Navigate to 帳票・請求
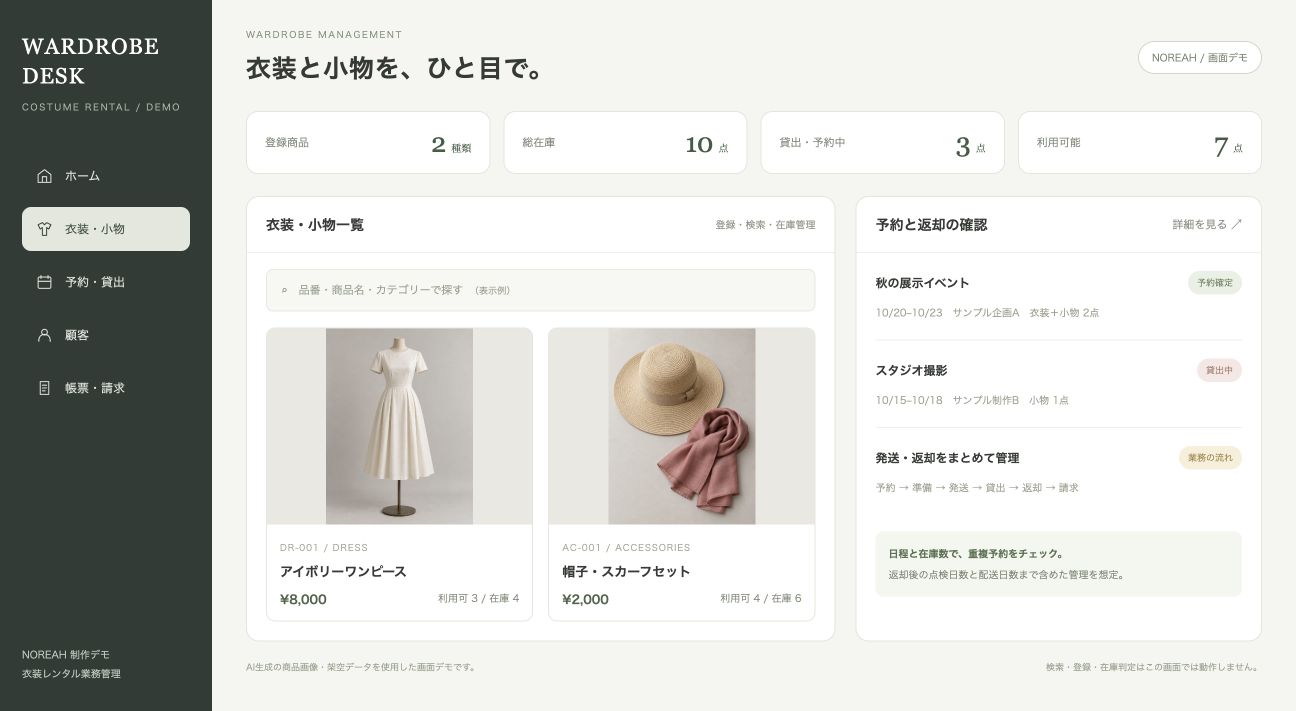The image size is (1296, 711). coord(106,388)
